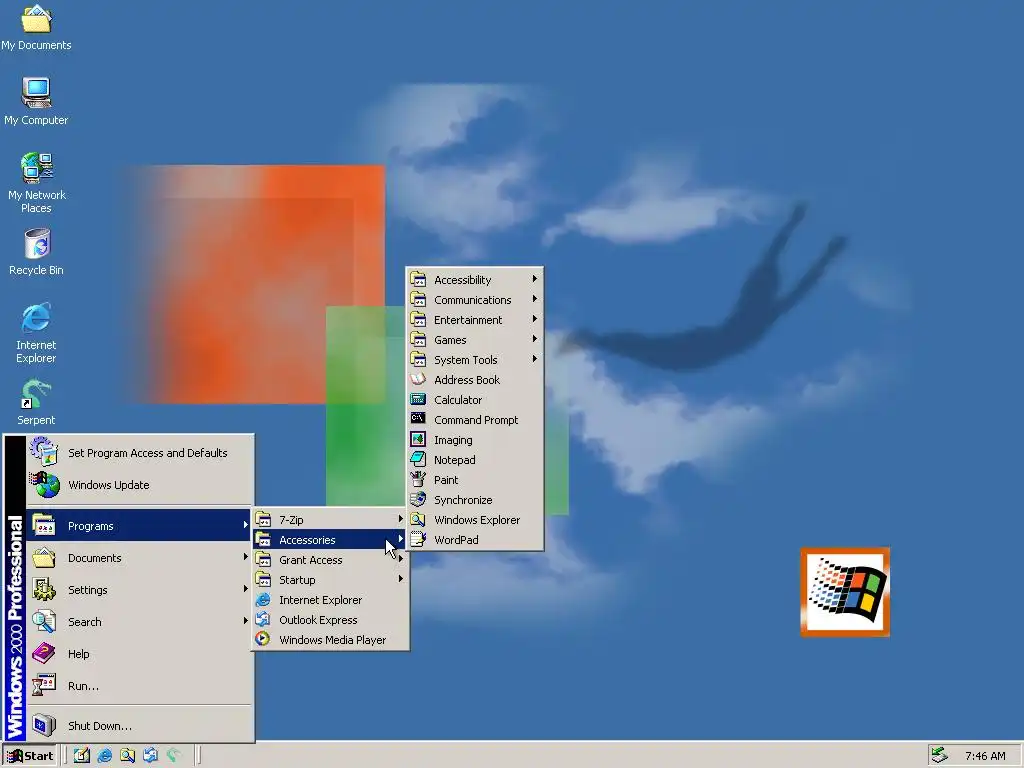Launch Calculator from the Accessories menu
This screenshot has width=1024, height=768.
tap(475, 400)
